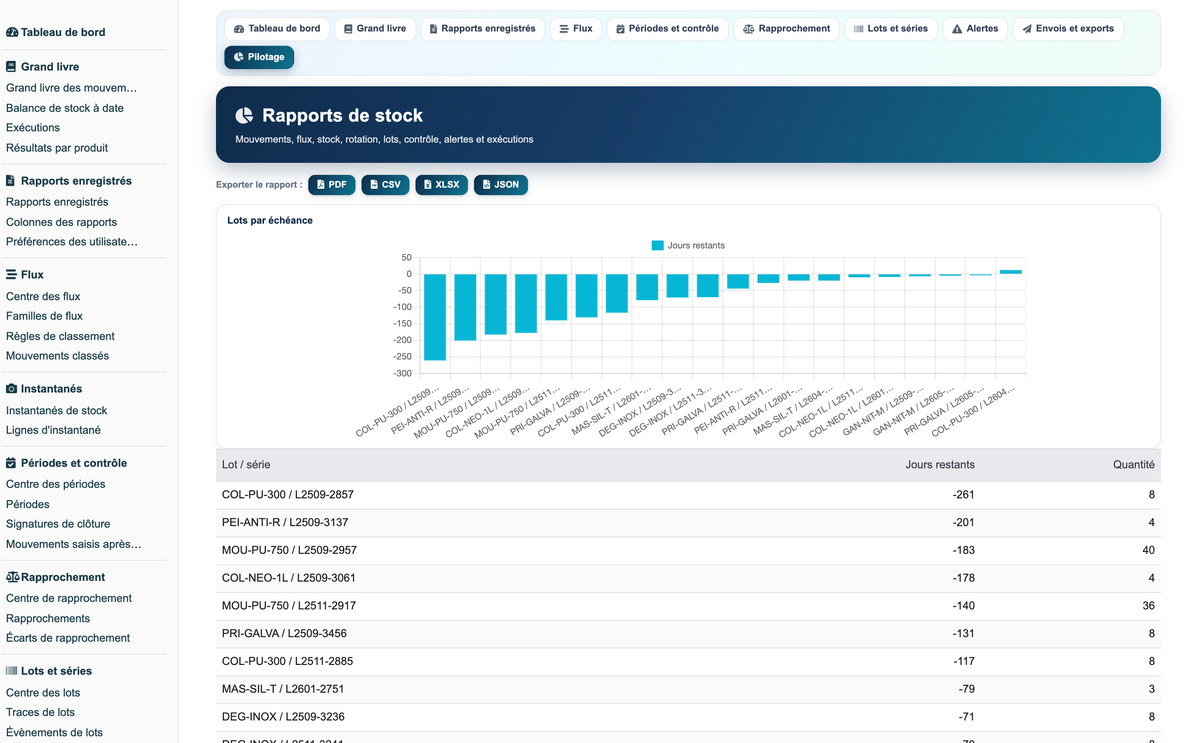Image resolution: width=1200 pixels, height=743 pixels.
Task: Click the Rapports enregistrés document icon in sidebar
Action: pyautogui.click(x=11, y=181)
